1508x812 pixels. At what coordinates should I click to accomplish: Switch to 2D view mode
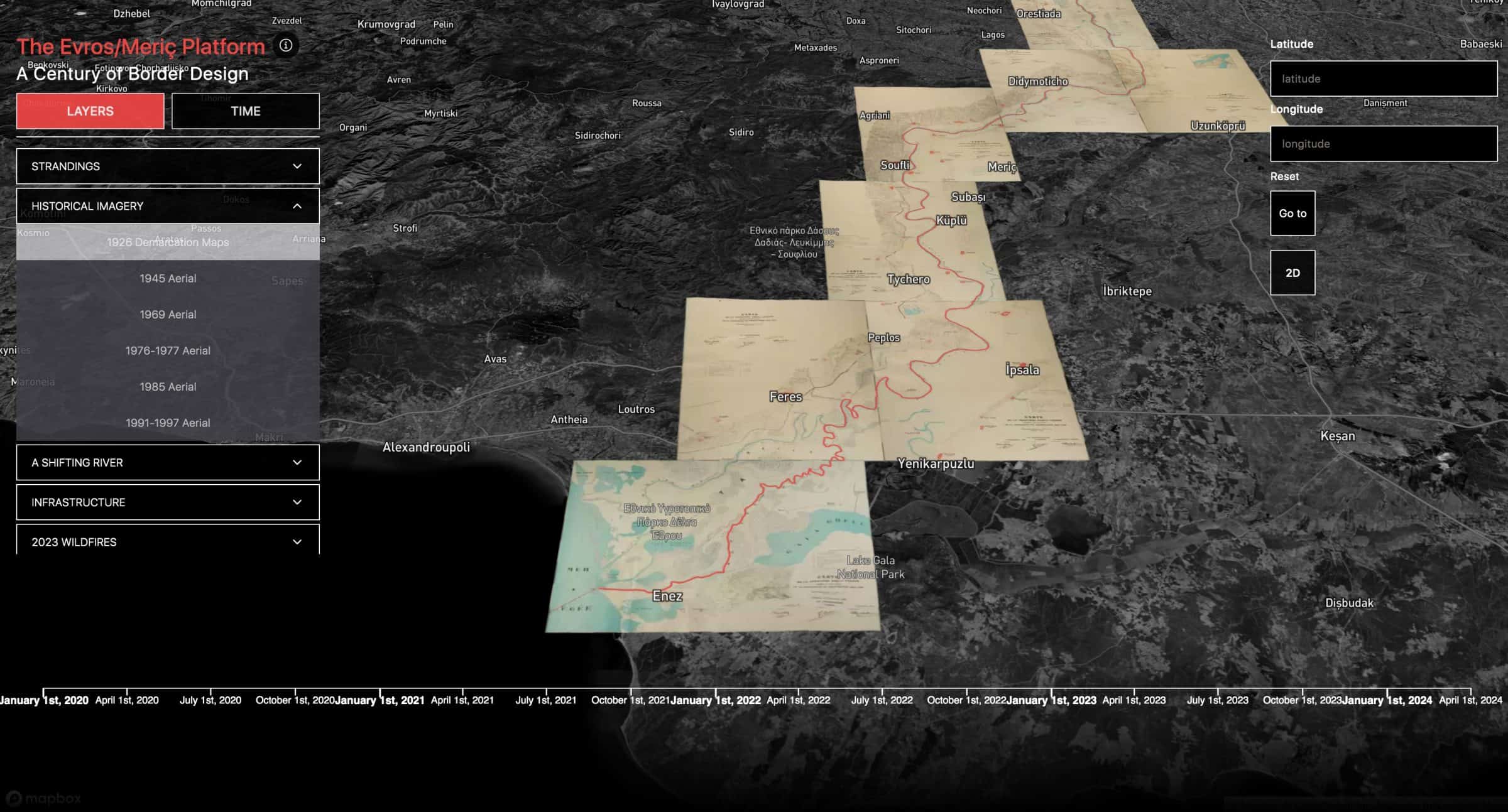pos(1292,272)
